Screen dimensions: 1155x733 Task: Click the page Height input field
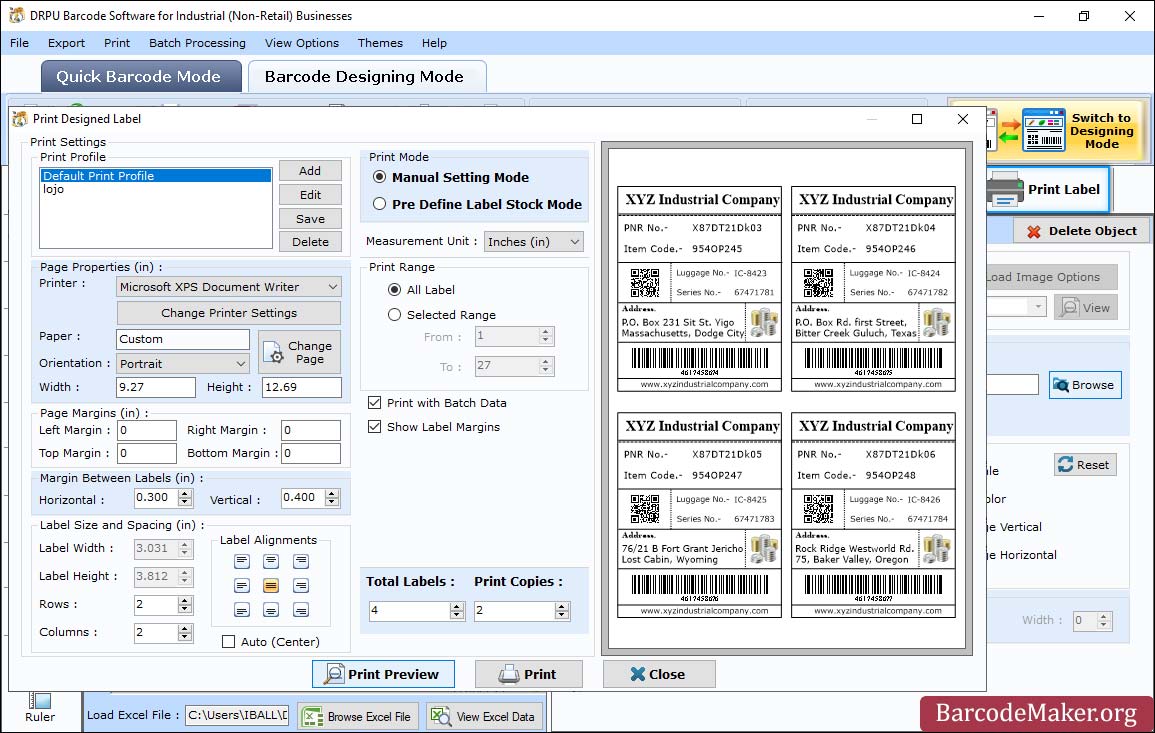[302, 387]
